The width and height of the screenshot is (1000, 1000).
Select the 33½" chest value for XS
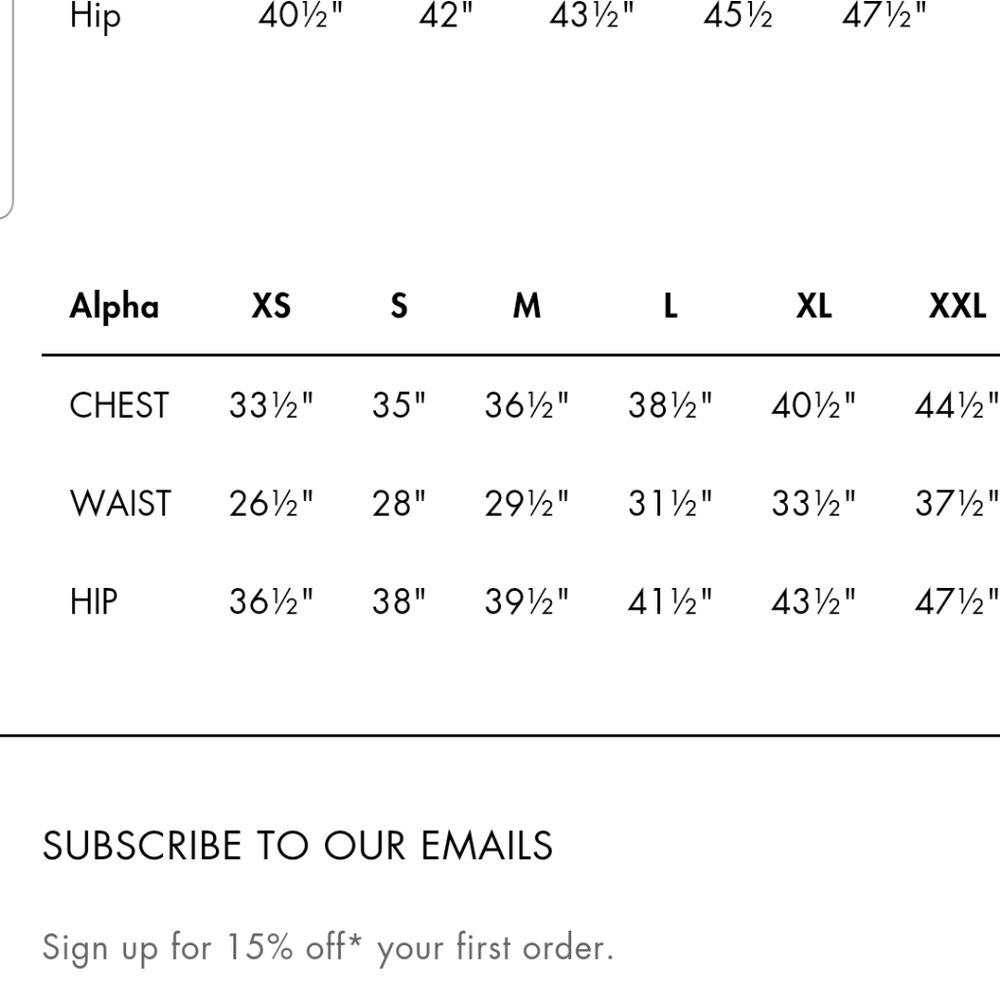(271, 405)
